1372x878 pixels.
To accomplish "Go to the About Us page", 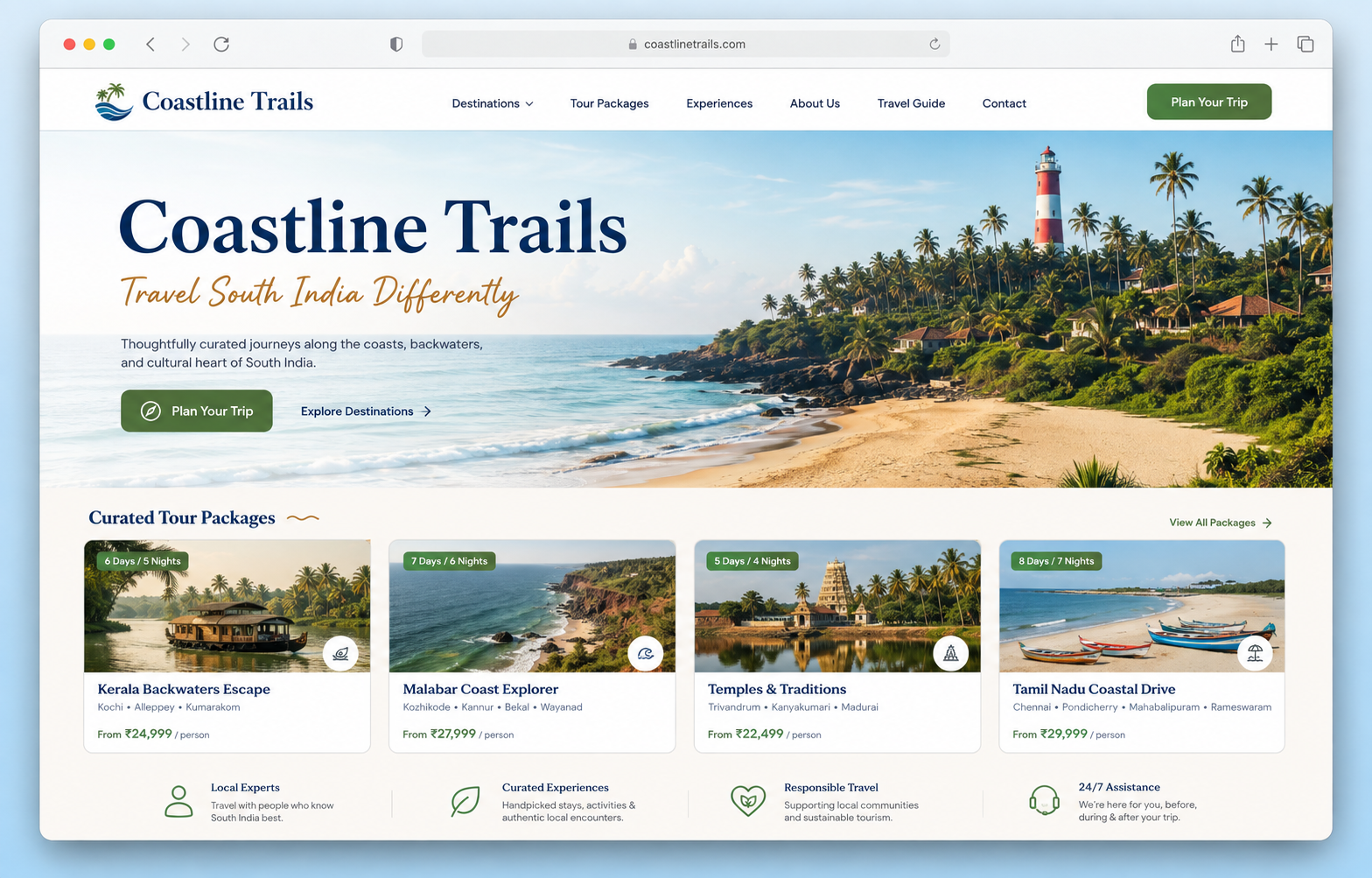I will 815,103.
